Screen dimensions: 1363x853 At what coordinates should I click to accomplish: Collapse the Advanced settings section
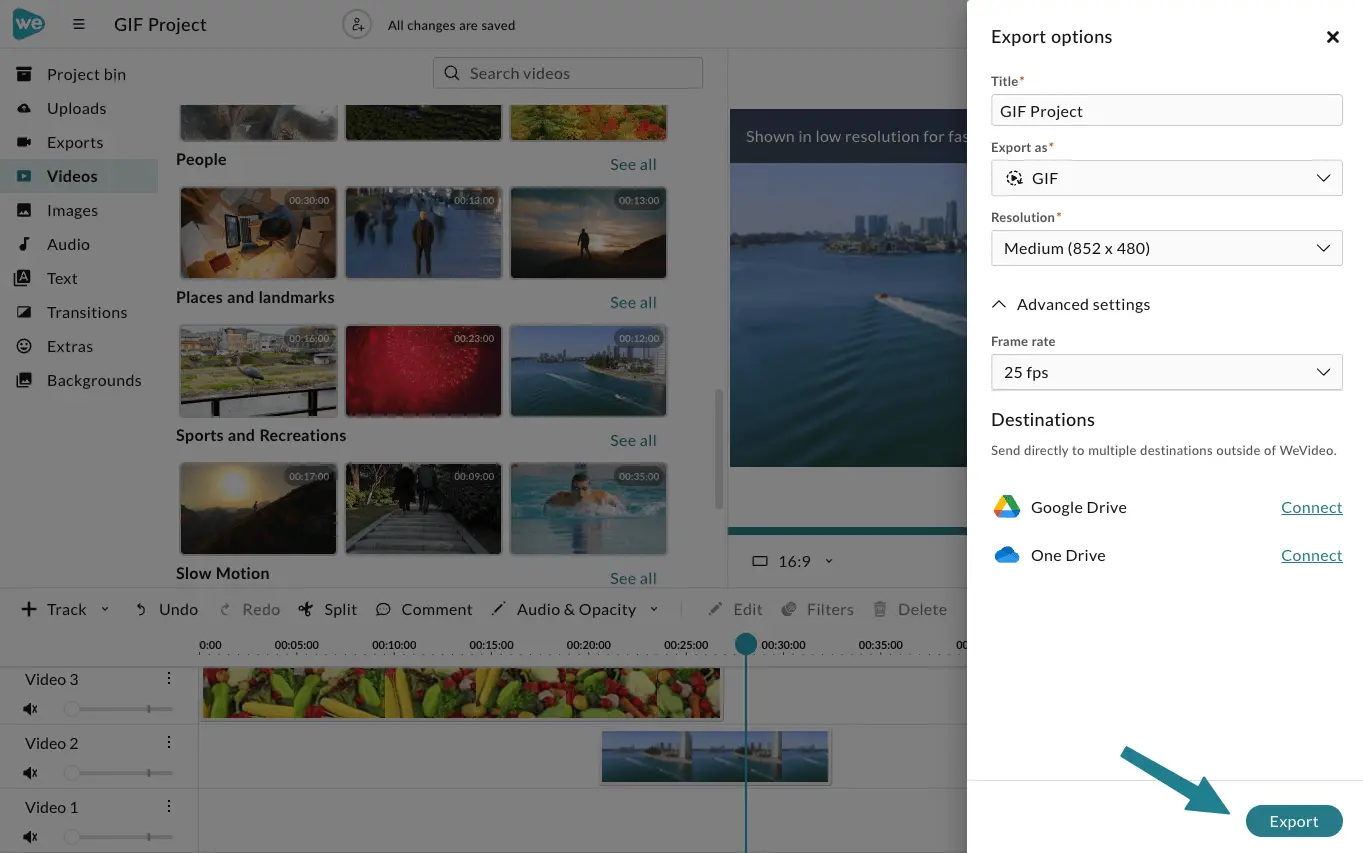click(1070, 304)
